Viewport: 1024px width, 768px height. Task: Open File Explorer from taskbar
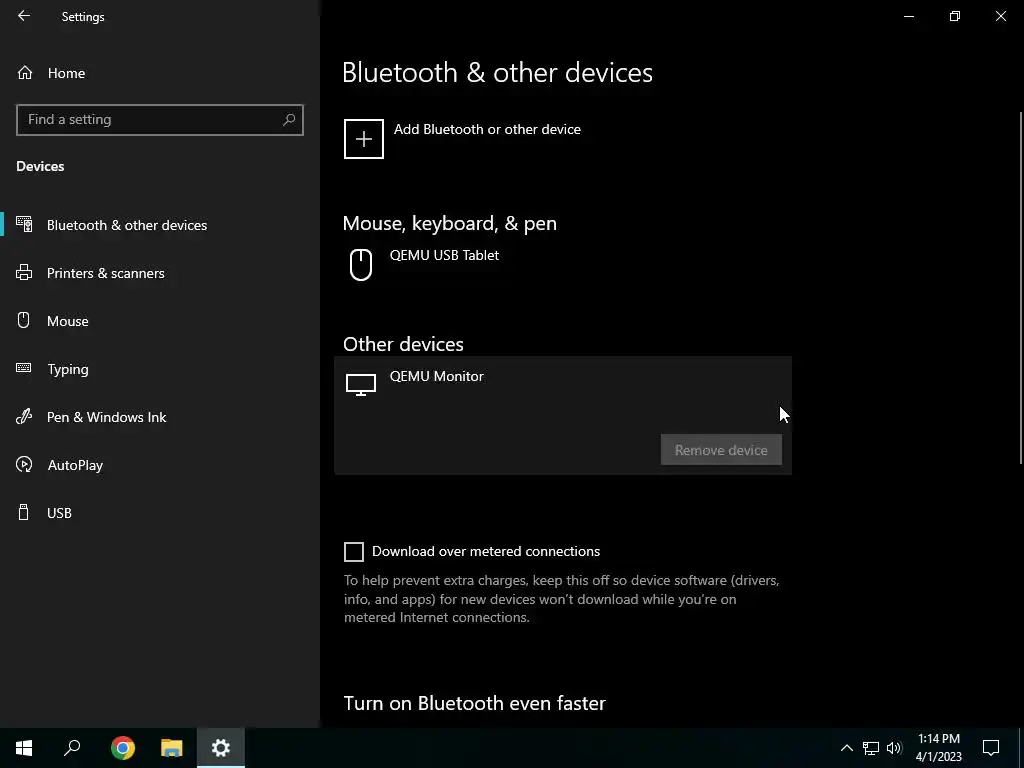(172, 748)
